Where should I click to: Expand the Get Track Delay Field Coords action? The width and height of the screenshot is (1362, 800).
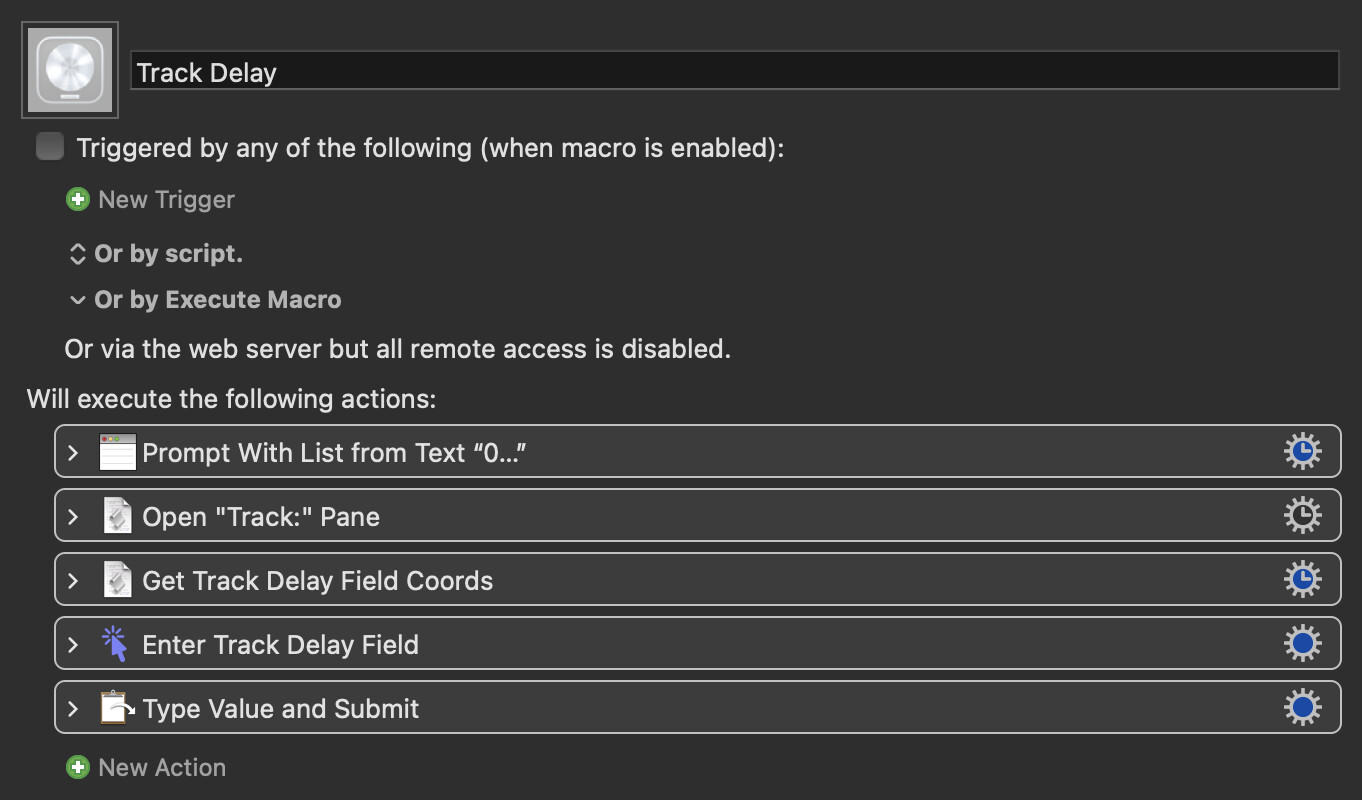point(73,581)
